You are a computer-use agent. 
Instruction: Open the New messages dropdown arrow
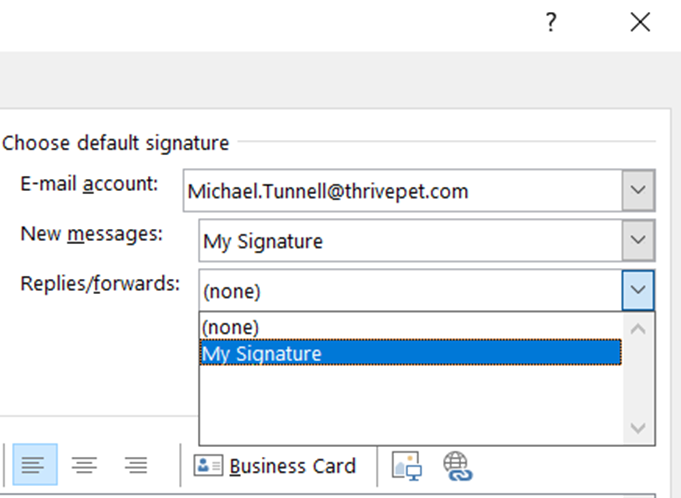tap(639, 241)
